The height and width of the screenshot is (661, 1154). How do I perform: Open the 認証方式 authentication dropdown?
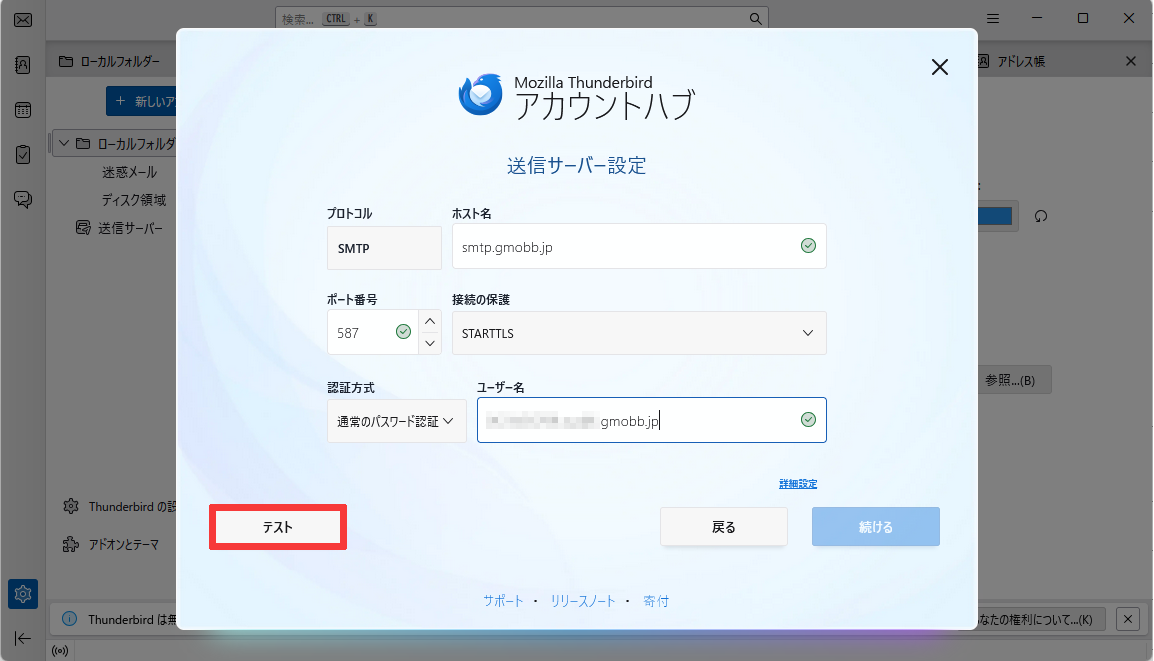click(396, 420)
